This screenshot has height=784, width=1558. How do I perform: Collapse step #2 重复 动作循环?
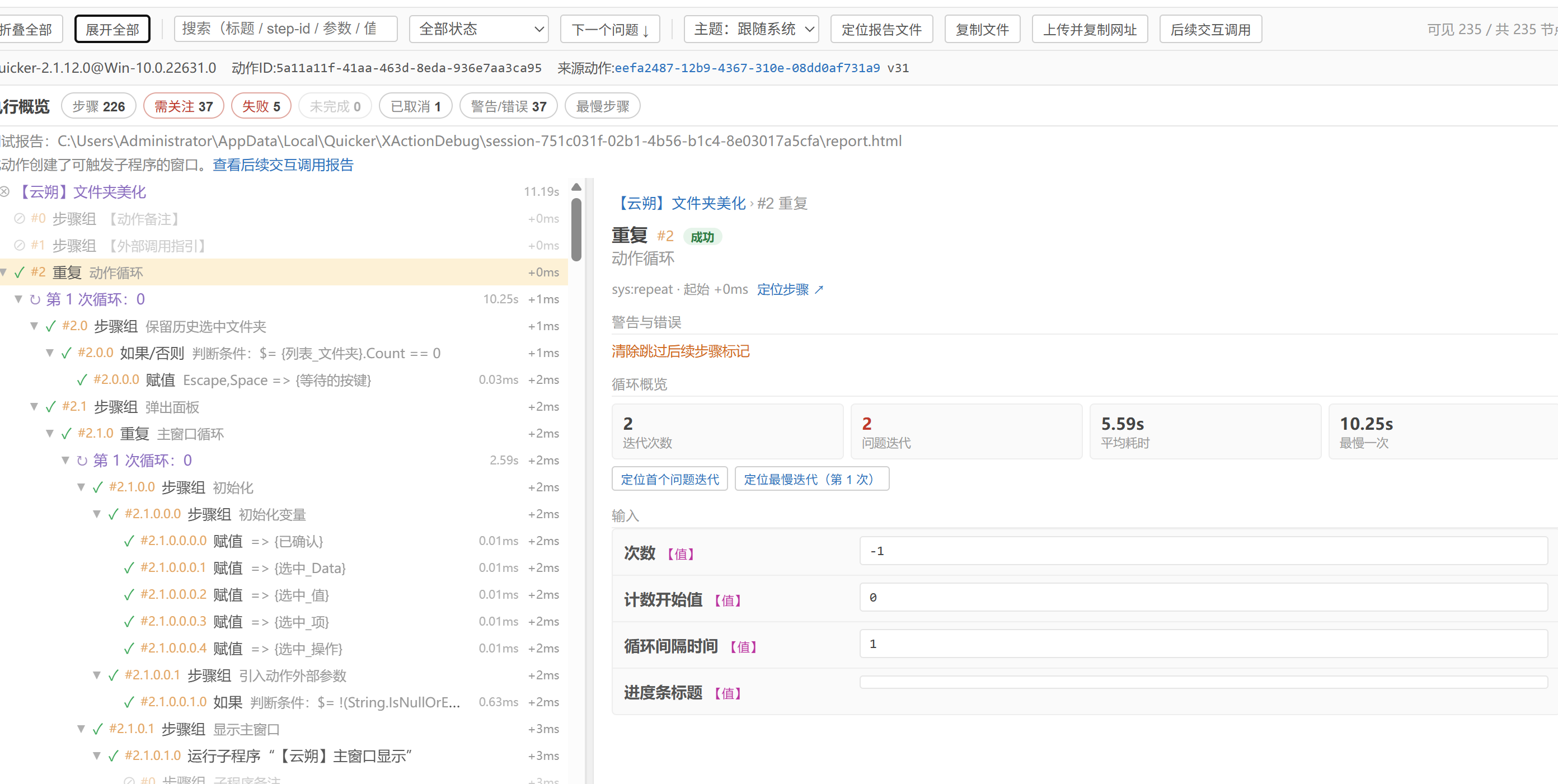[4, 272]
